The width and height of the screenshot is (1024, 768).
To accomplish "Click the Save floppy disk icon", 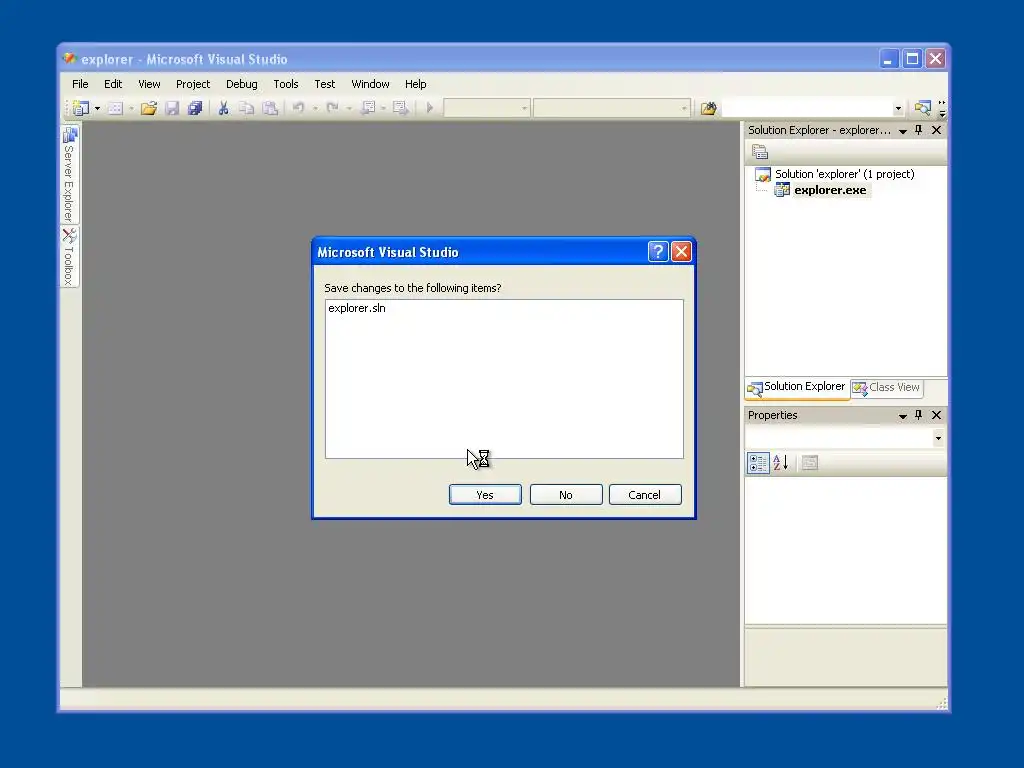I will [172, 108].
